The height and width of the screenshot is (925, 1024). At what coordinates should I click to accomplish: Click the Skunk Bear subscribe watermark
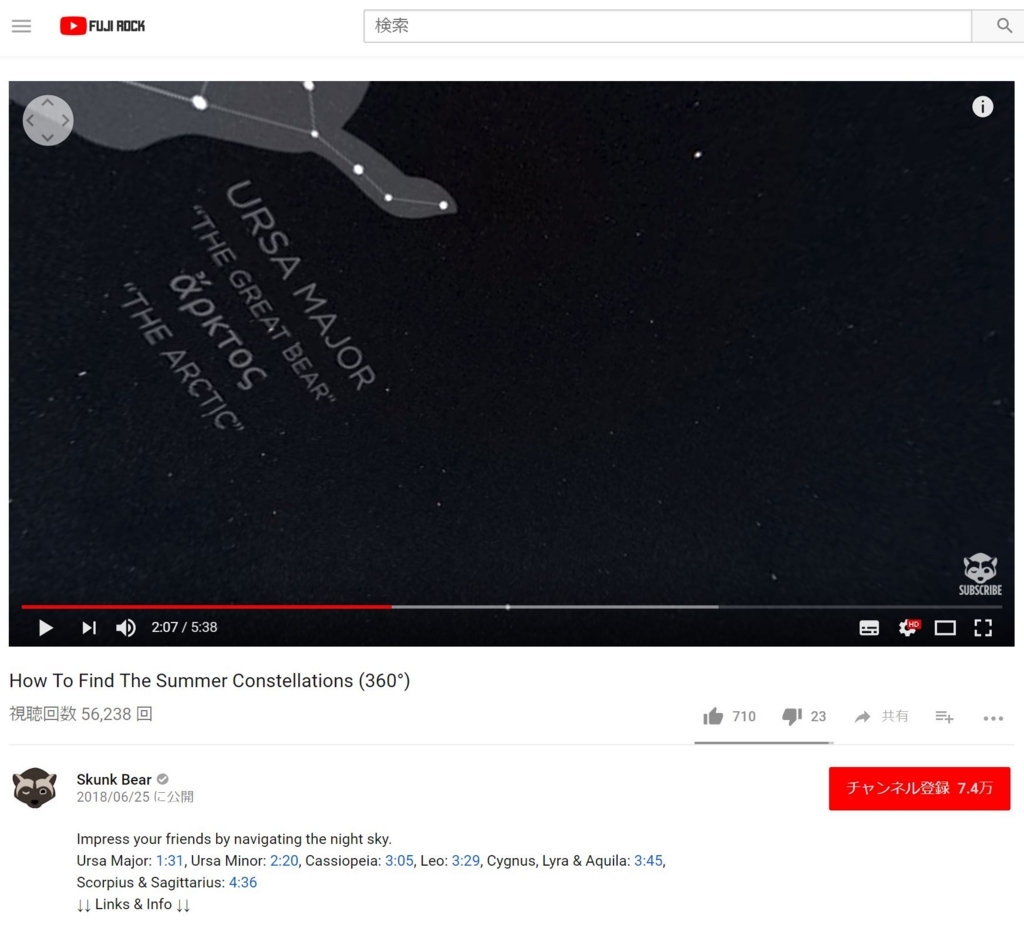point(980,574)
